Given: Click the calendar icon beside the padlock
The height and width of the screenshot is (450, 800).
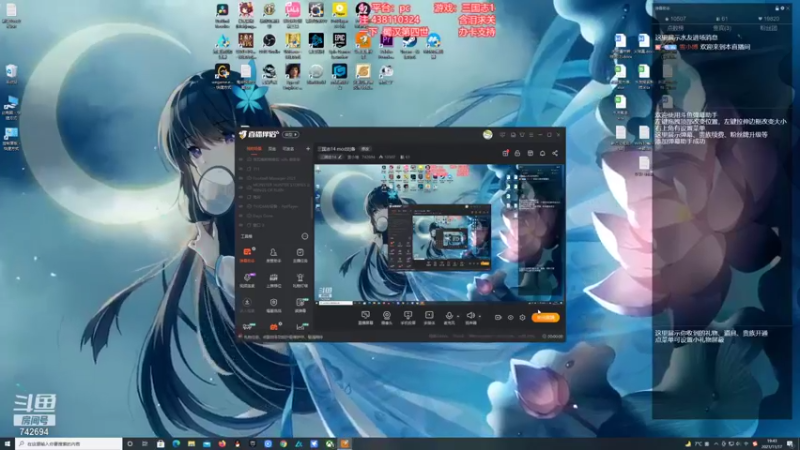Looking at the screenshot, I should [530, 153].
